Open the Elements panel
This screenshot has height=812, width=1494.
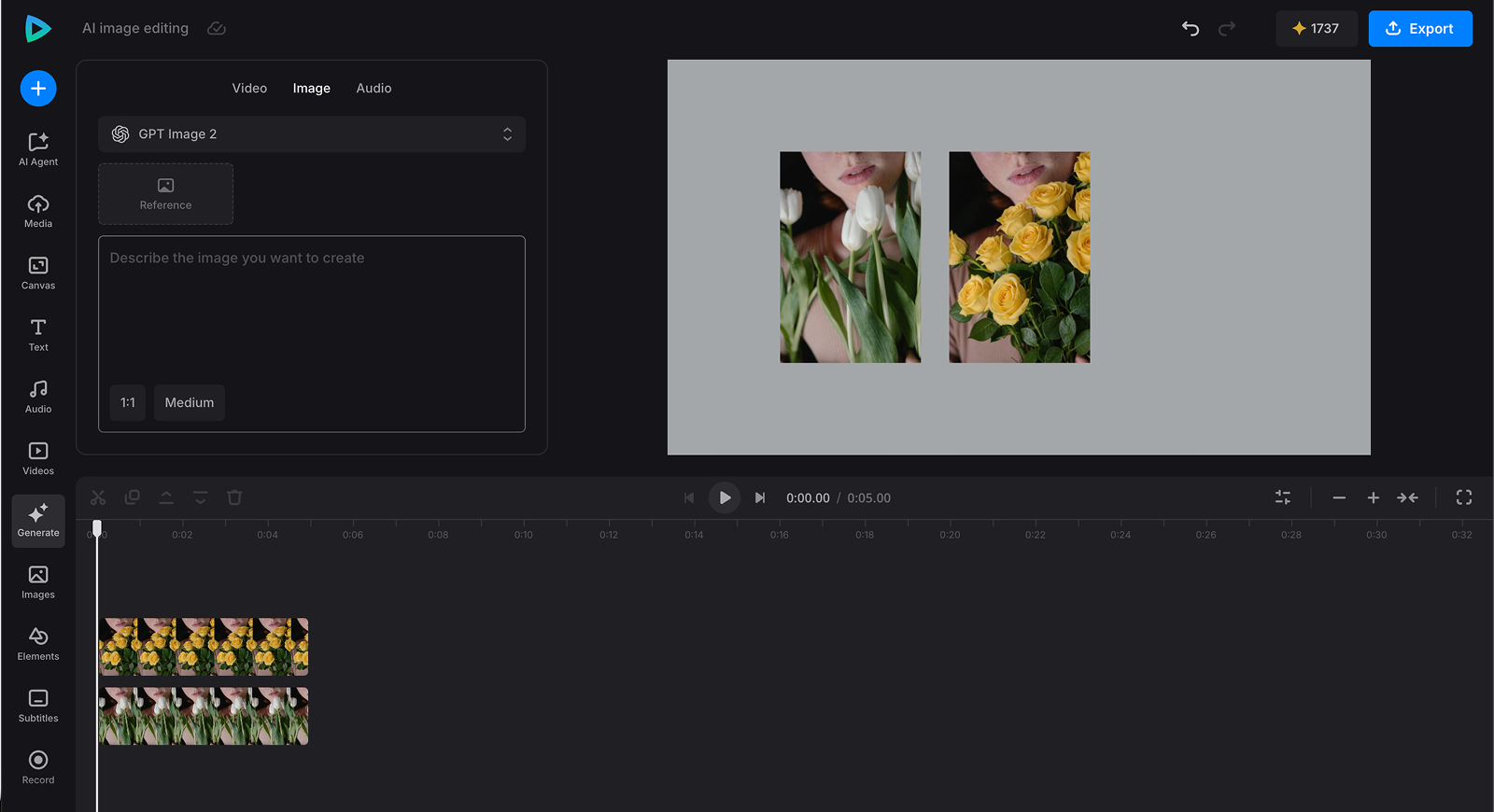click(38, 643)
